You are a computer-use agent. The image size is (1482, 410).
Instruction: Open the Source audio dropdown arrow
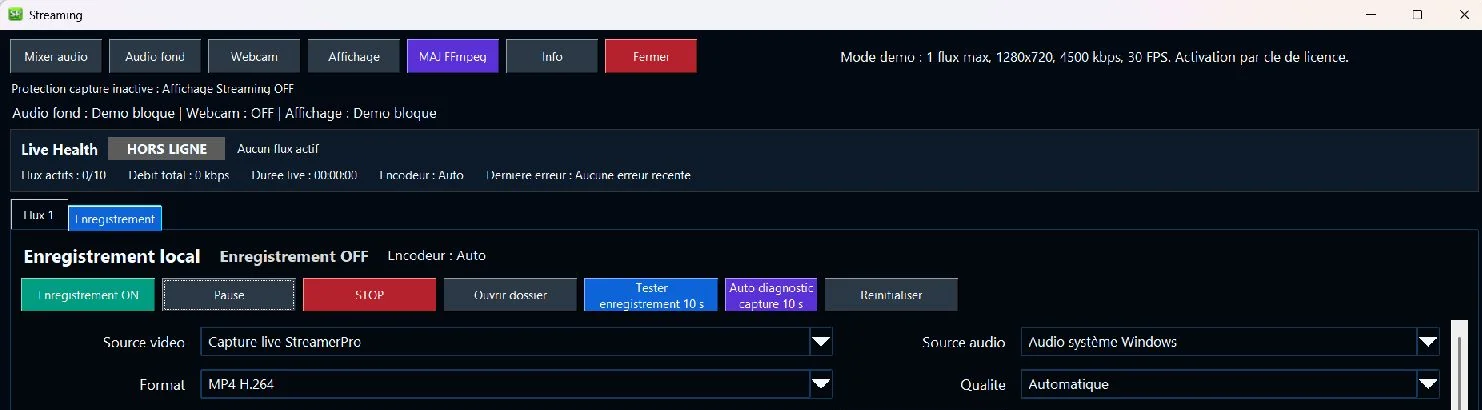point(1428,342)
